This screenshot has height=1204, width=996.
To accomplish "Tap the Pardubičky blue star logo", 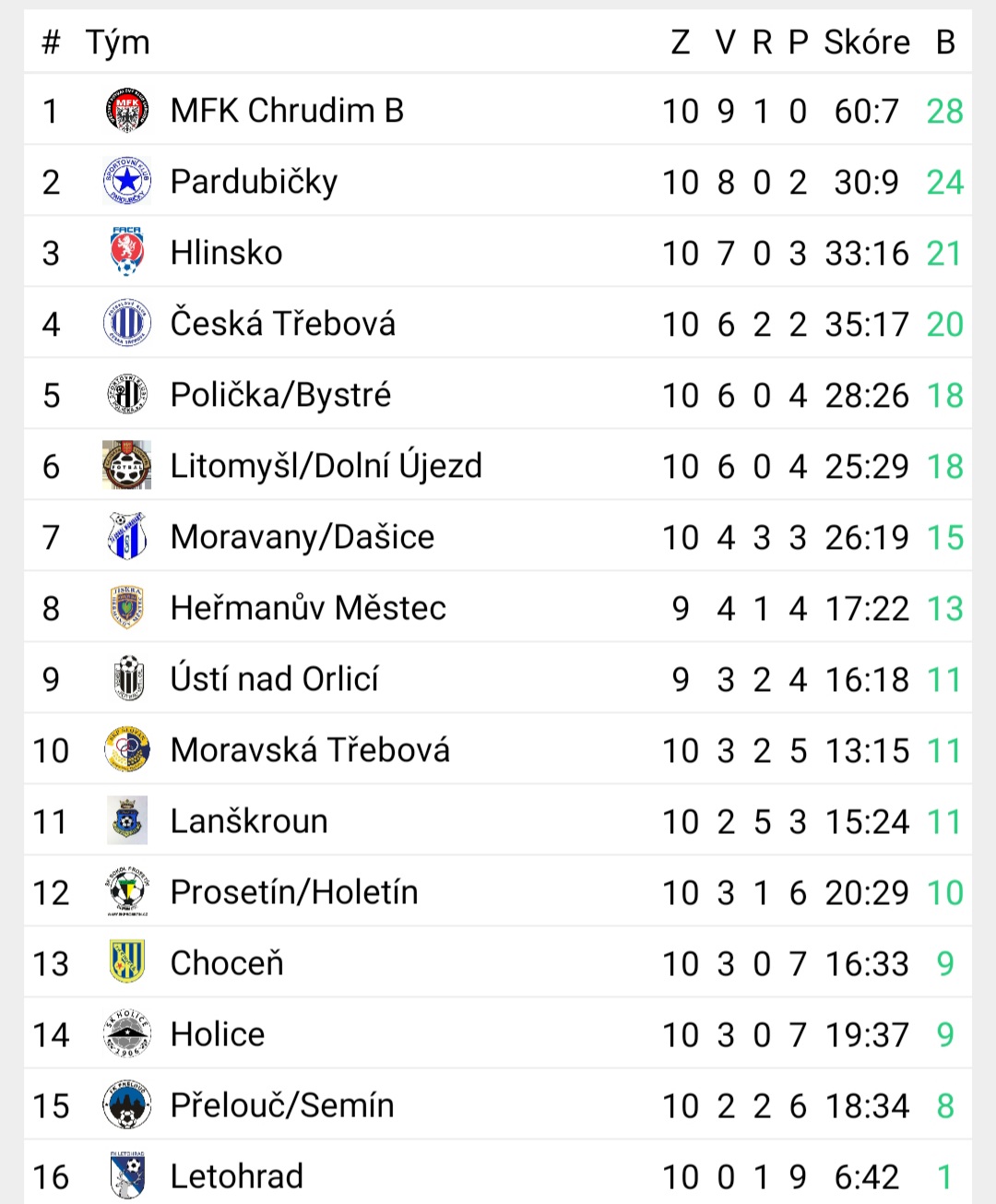I will (127, 182).
